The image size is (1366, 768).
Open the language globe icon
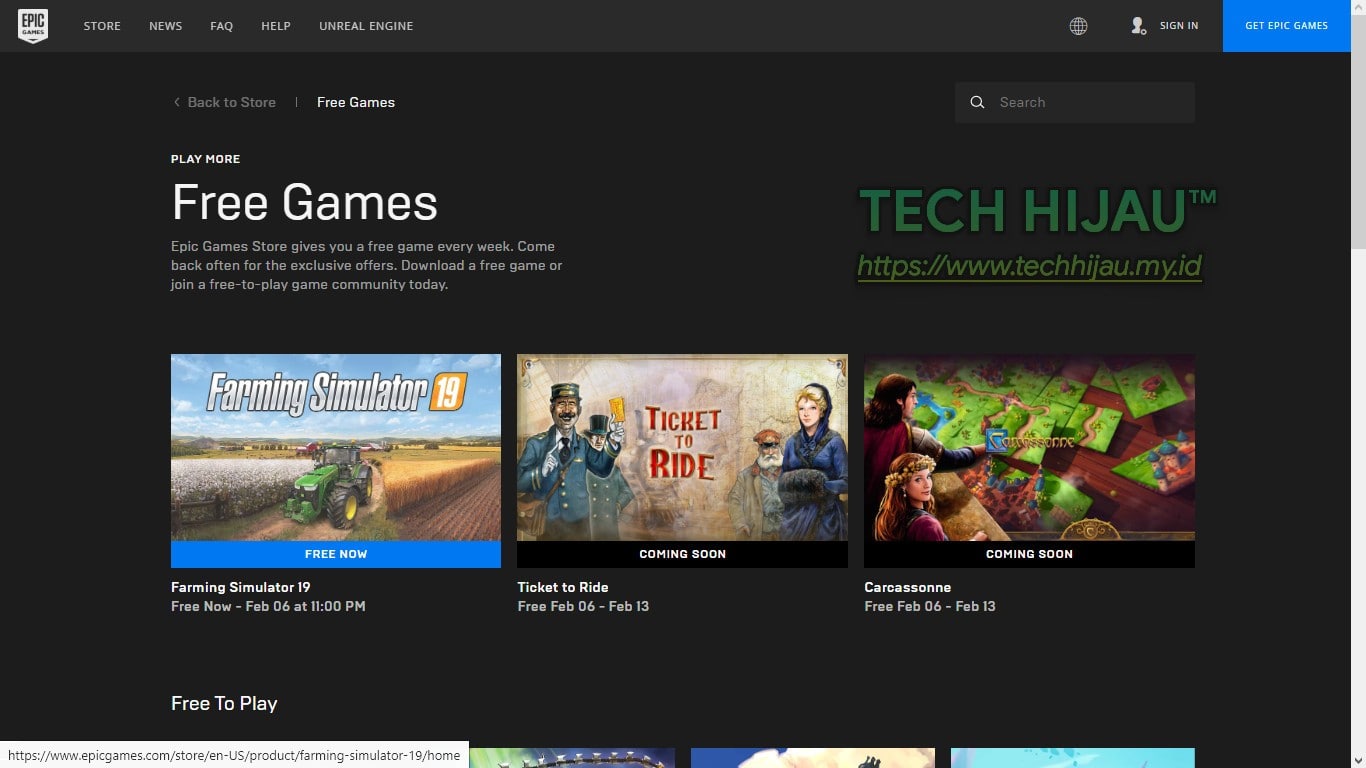(1078, 26)
